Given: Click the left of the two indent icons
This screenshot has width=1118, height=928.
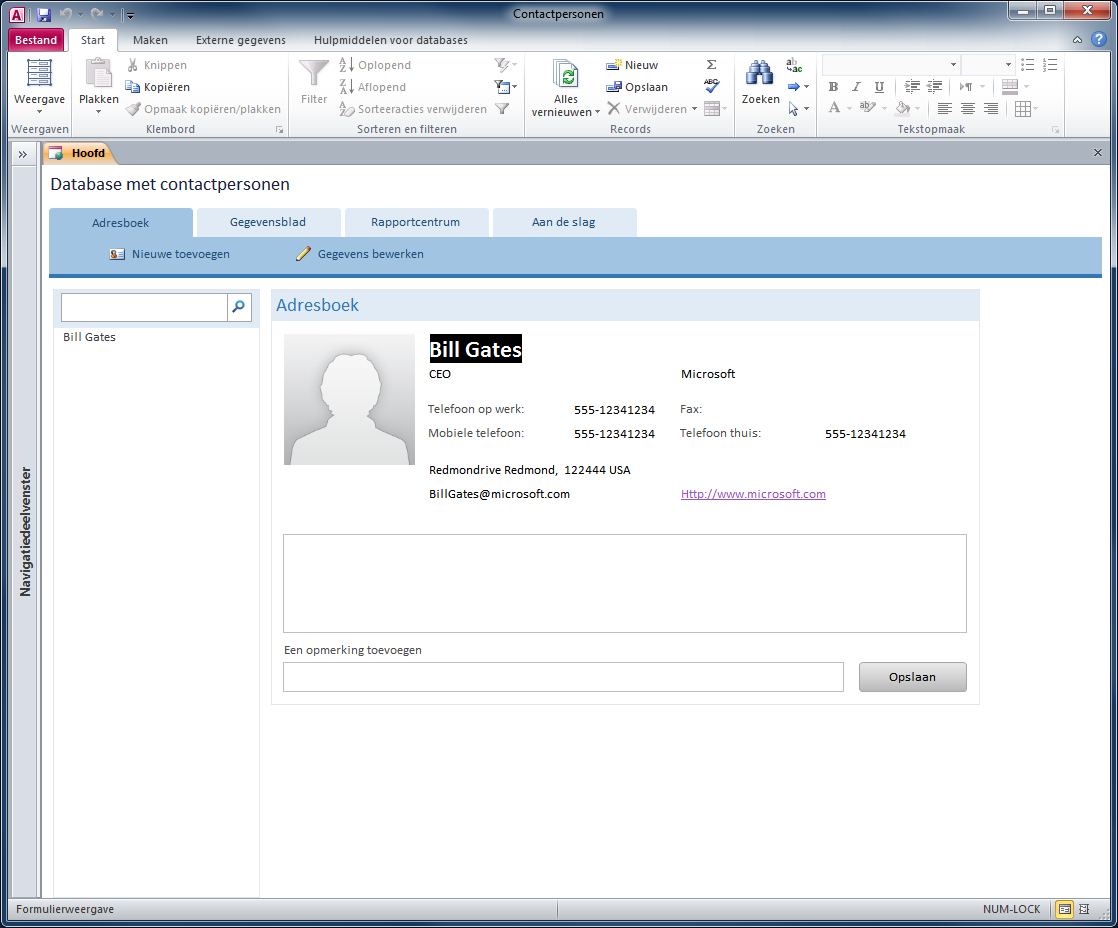Looking at the screenshot, I should [912, 87].
